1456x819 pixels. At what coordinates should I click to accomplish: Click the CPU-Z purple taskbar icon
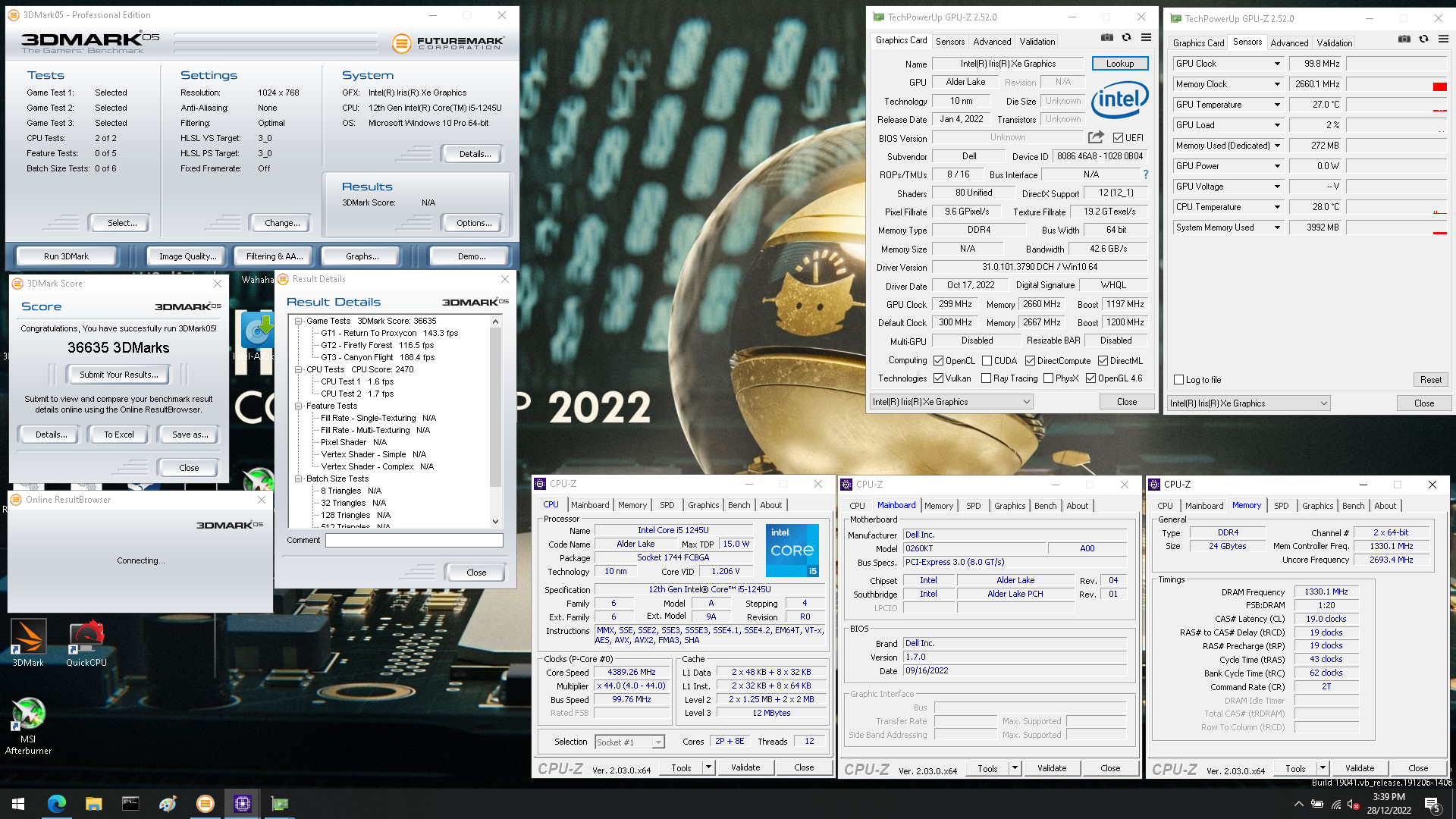[242, 804]
